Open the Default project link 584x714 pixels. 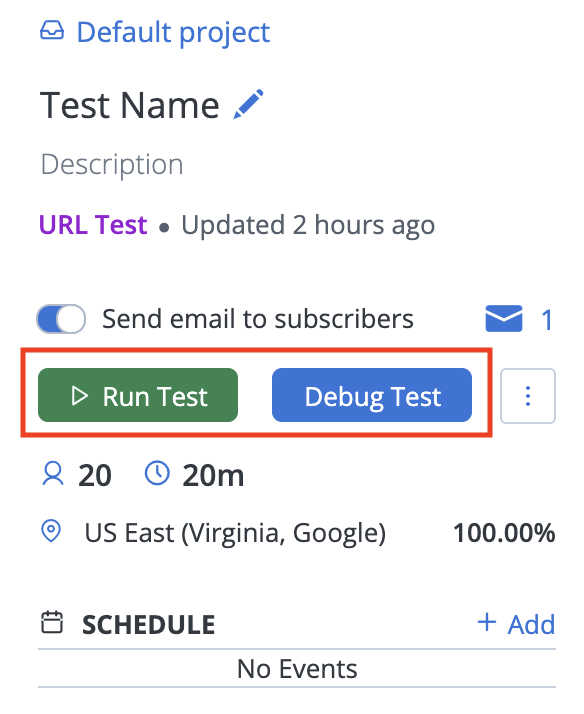[x=173, y=33]
